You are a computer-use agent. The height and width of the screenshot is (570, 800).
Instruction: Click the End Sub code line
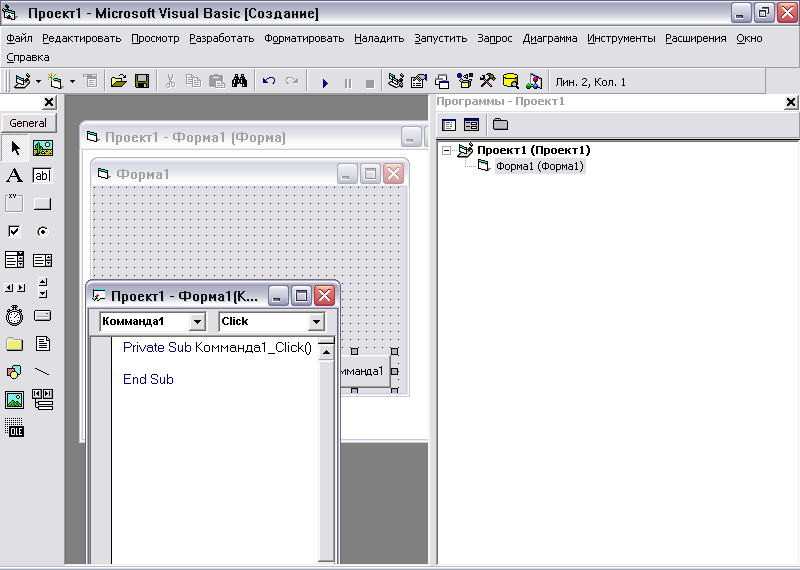click(x=148, y=379)
